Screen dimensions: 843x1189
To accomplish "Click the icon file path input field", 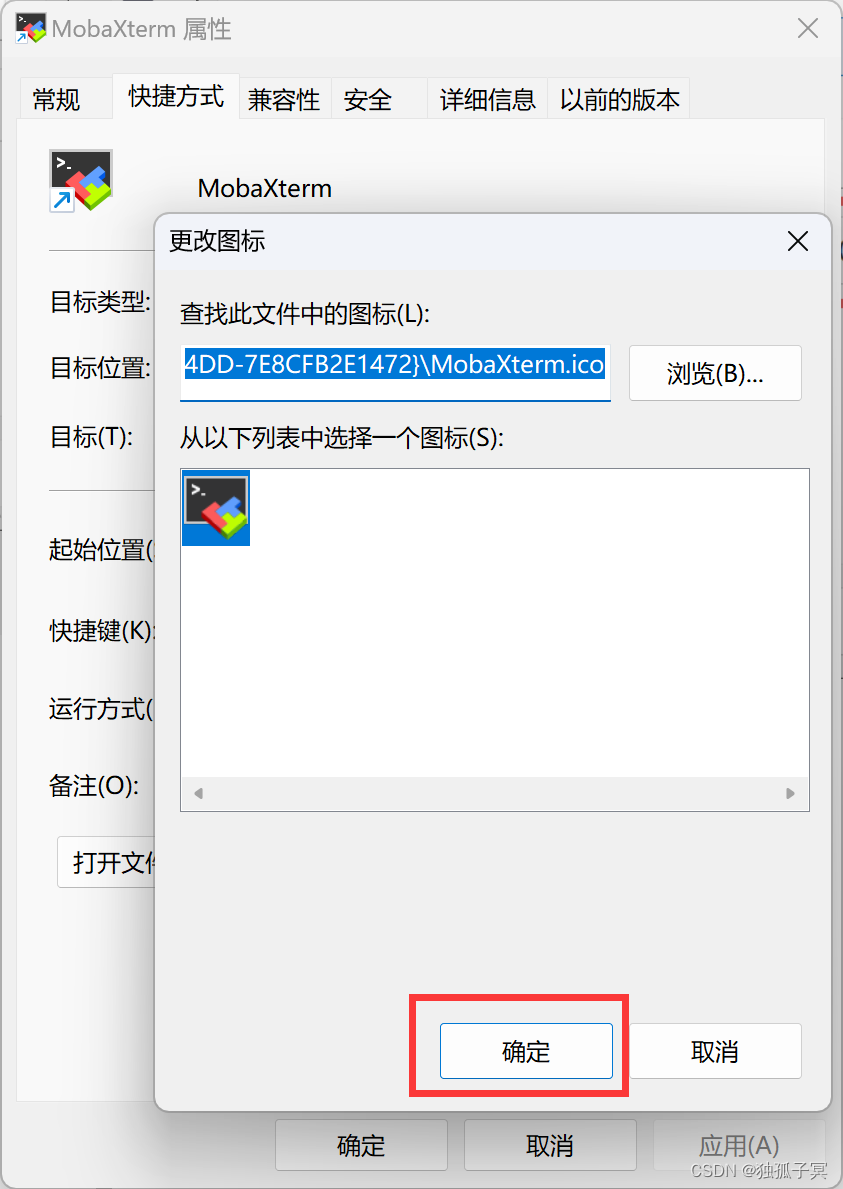I will coord(395,372).
